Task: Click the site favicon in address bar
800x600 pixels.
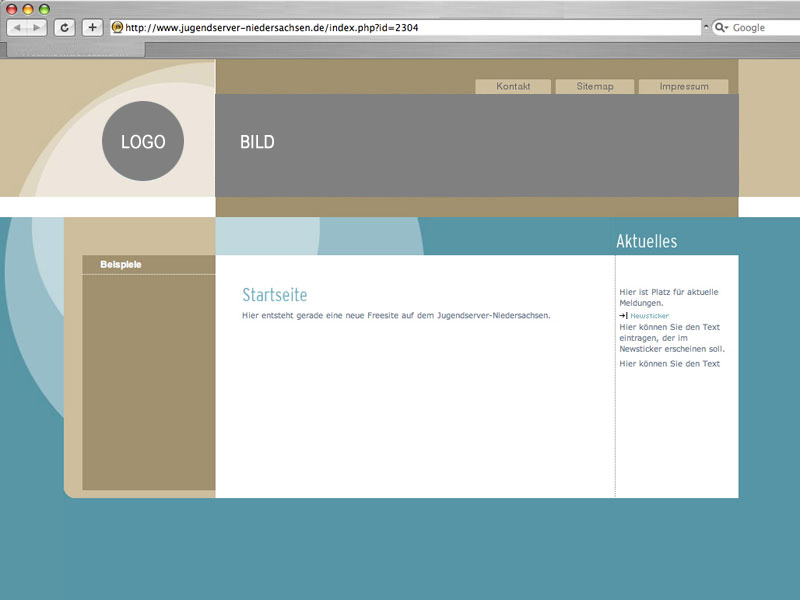Action: [117, 28]
